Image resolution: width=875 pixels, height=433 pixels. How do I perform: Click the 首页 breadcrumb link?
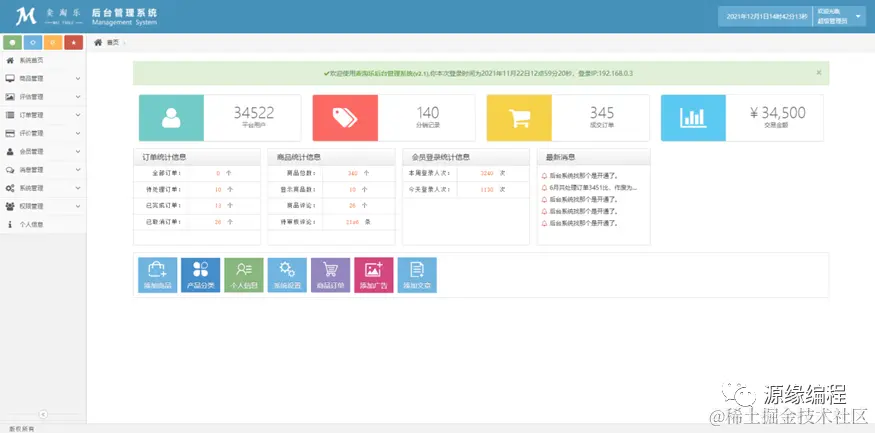pos(113,42)
